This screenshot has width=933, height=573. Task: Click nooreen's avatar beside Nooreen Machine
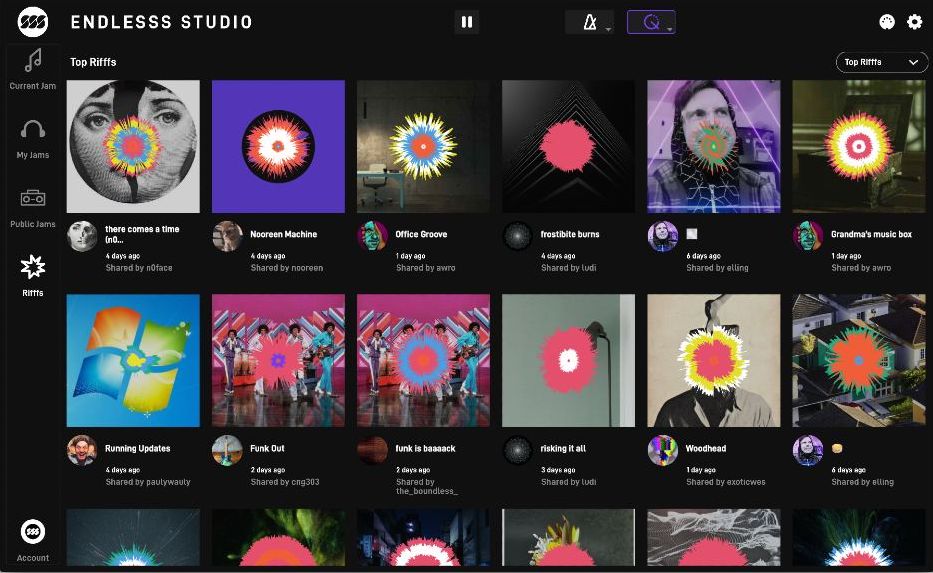[x=227, y=236]
